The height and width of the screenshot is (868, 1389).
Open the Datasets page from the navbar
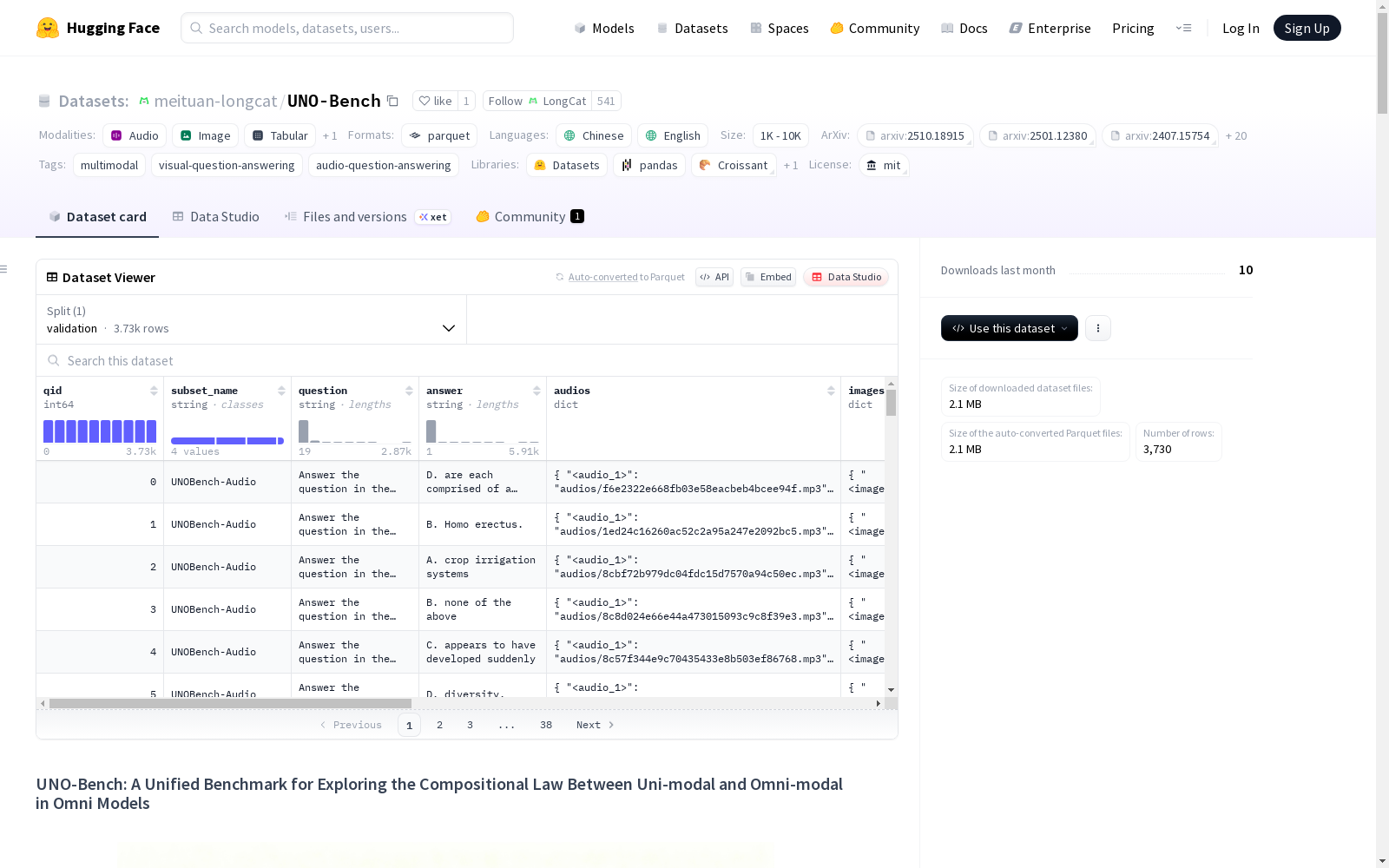(692, 28)
